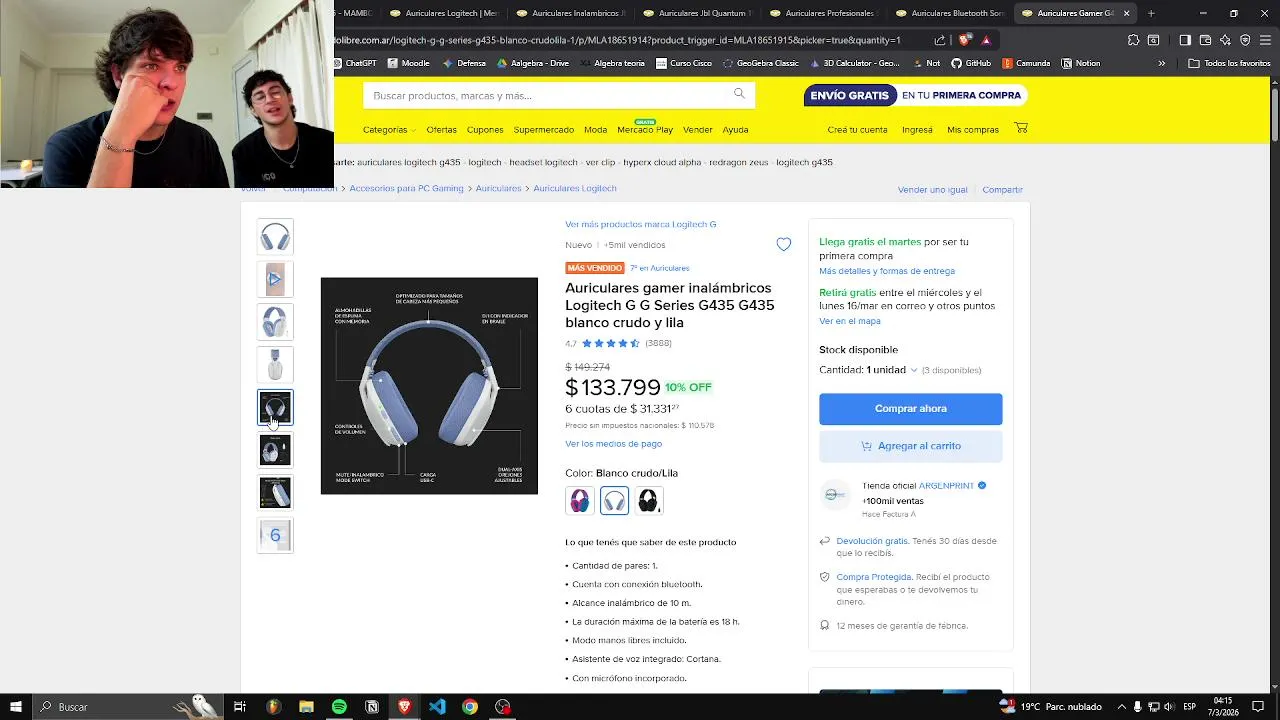
Task: Open the thumbnail showing 6 more images
Action: coord(275,535)
